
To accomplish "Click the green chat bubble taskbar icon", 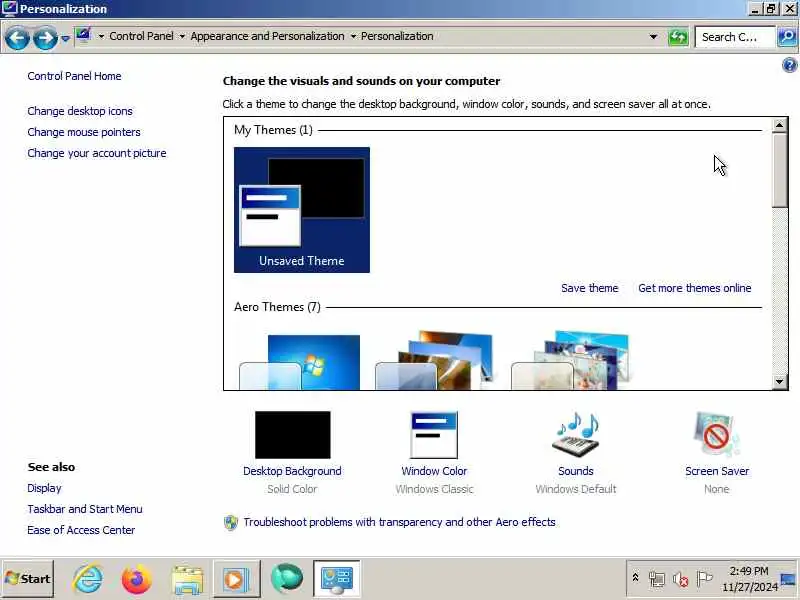I will pyautogui.click(x=287, y=579).
